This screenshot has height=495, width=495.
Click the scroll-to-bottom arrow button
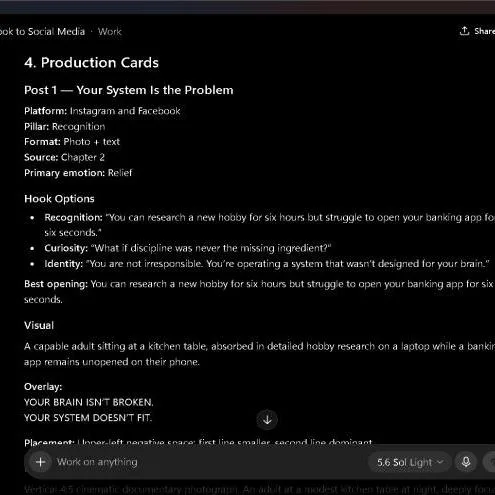[267, 420]
